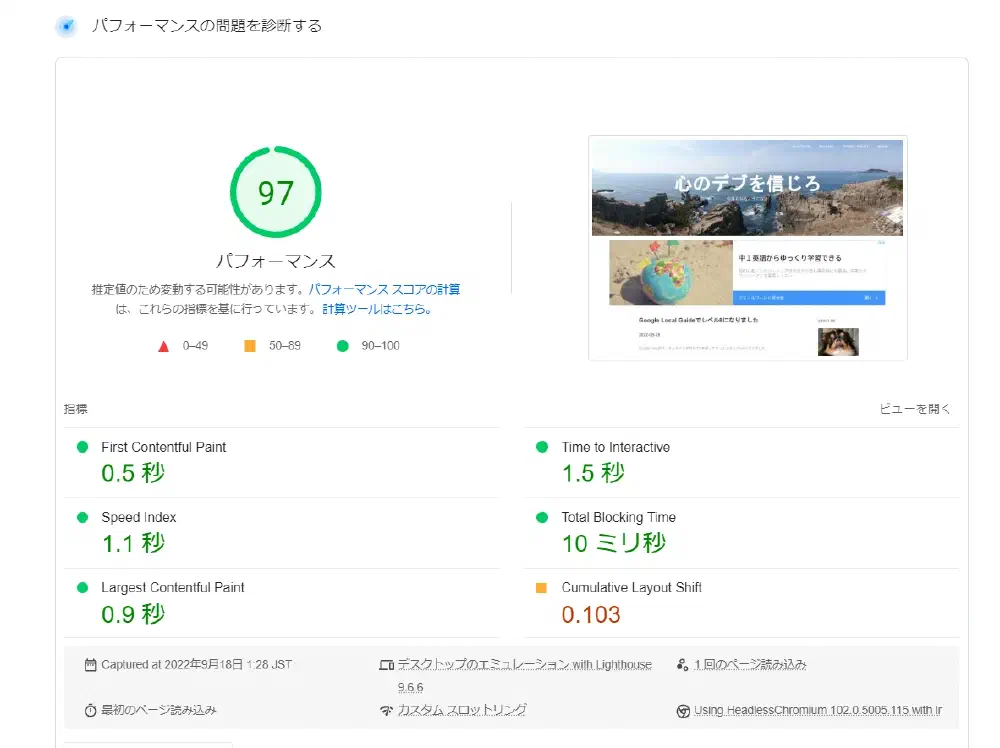Click the First Contentful Paint status dot
This screenshot has height=748, width=1000.
click(x=82, y=447)
